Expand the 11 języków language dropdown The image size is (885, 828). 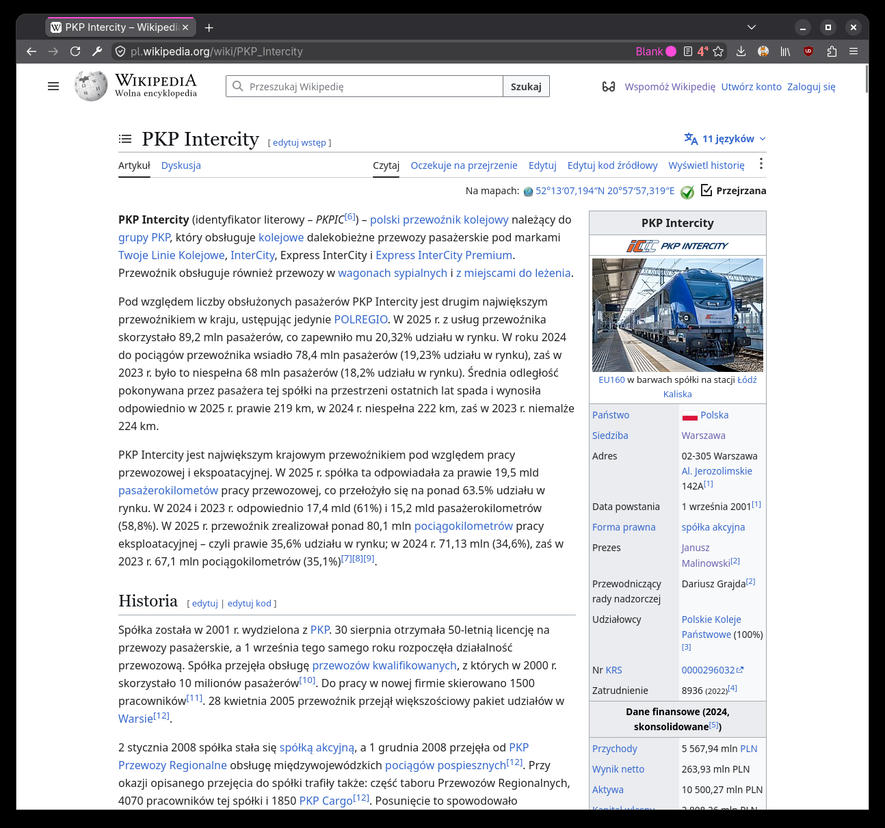tap(725, 139)
